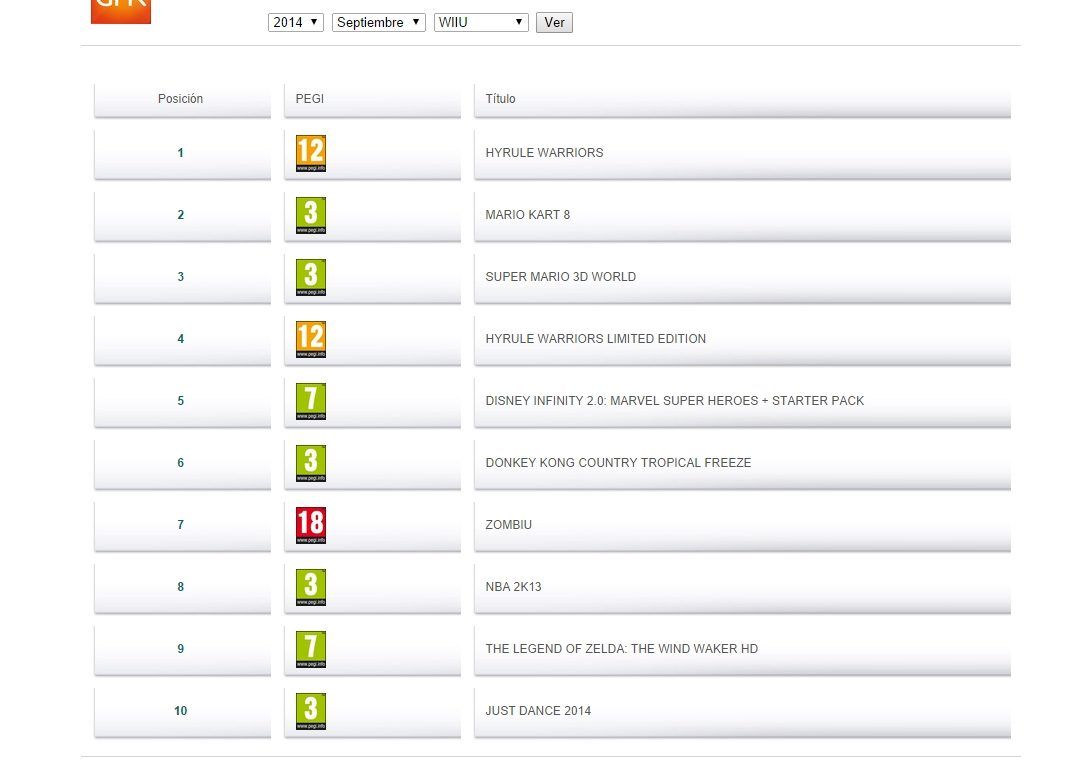Click the PEGI 7 icon for Wind Waker HD
This screenshot has width=1091, height=768.
pos(310,649)
